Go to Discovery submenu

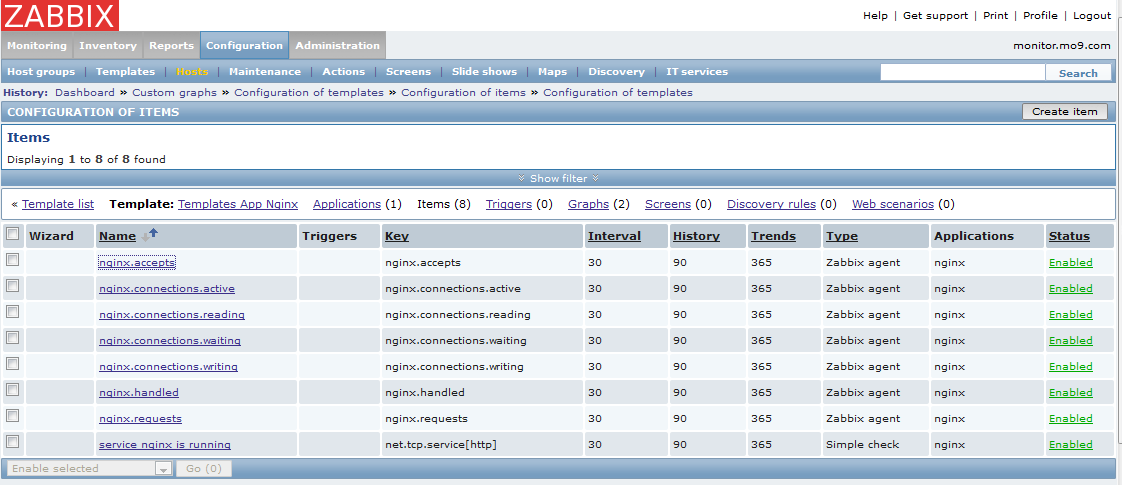[x=616, y=72]
